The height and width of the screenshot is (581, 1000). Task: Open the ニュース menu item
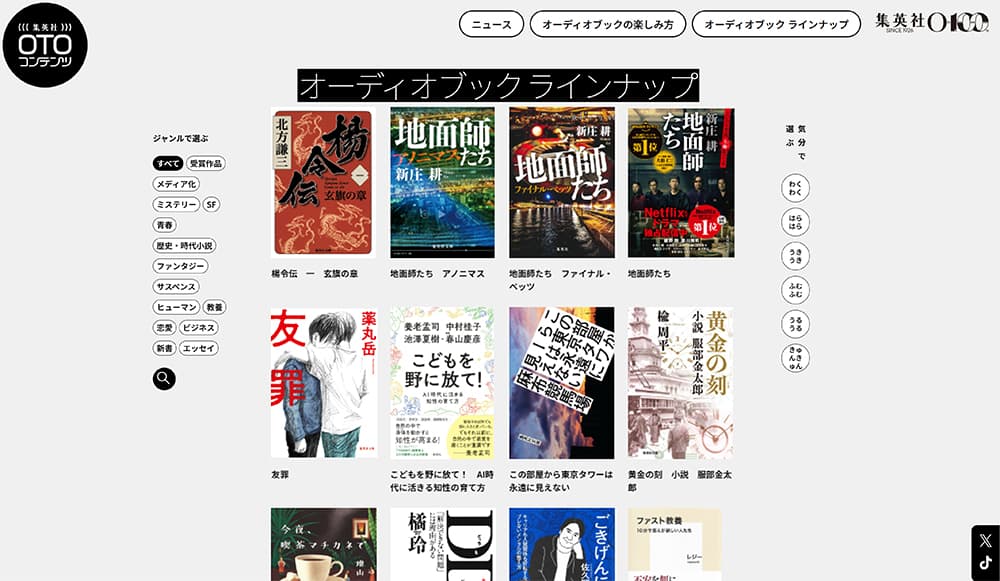[x=491, y=24]
